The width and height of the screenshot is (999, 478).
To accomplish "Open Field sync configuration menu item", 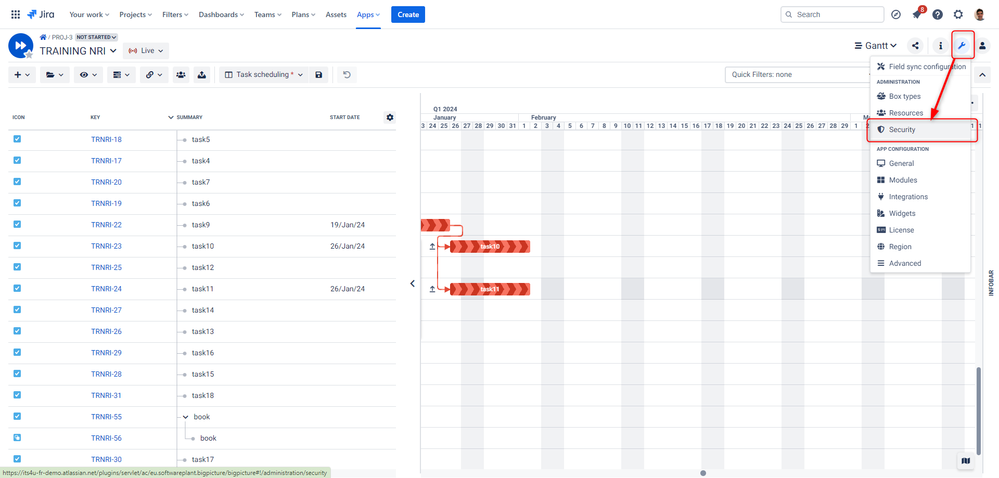I will (920, 67).
